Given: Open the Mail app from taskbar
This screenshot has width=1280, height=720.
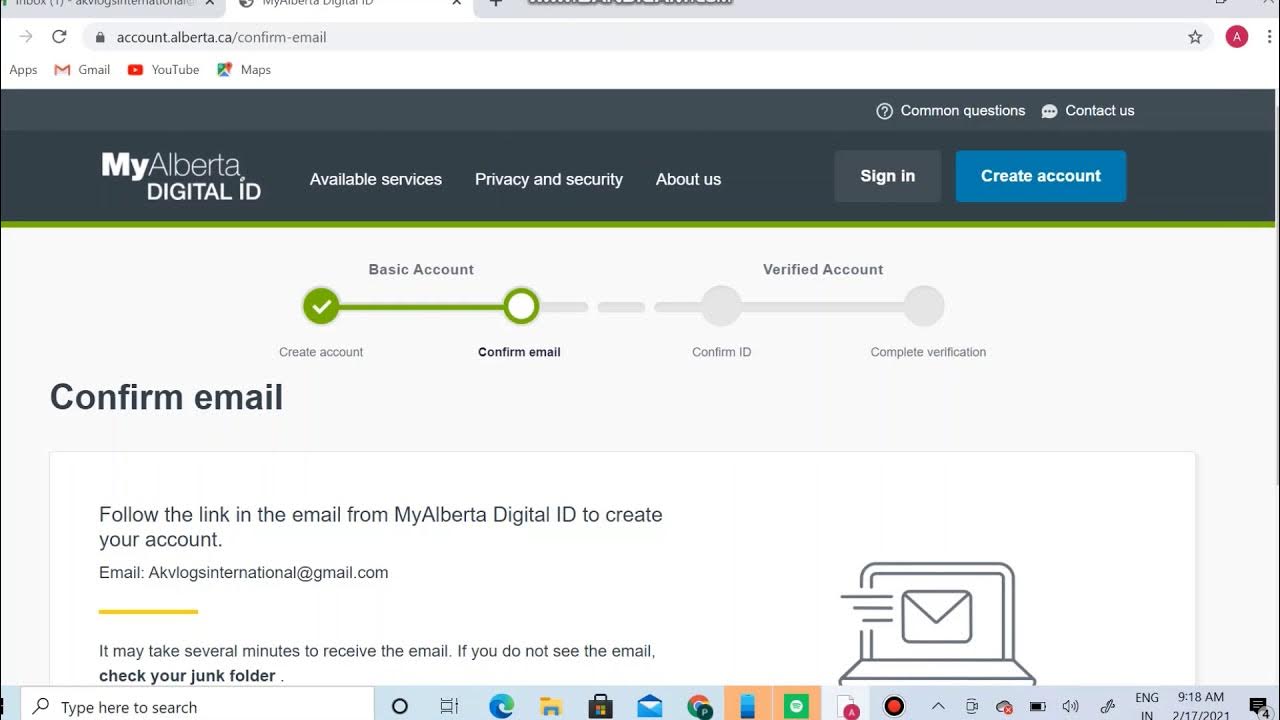Looking at the screenshot, I should [649, 707].
